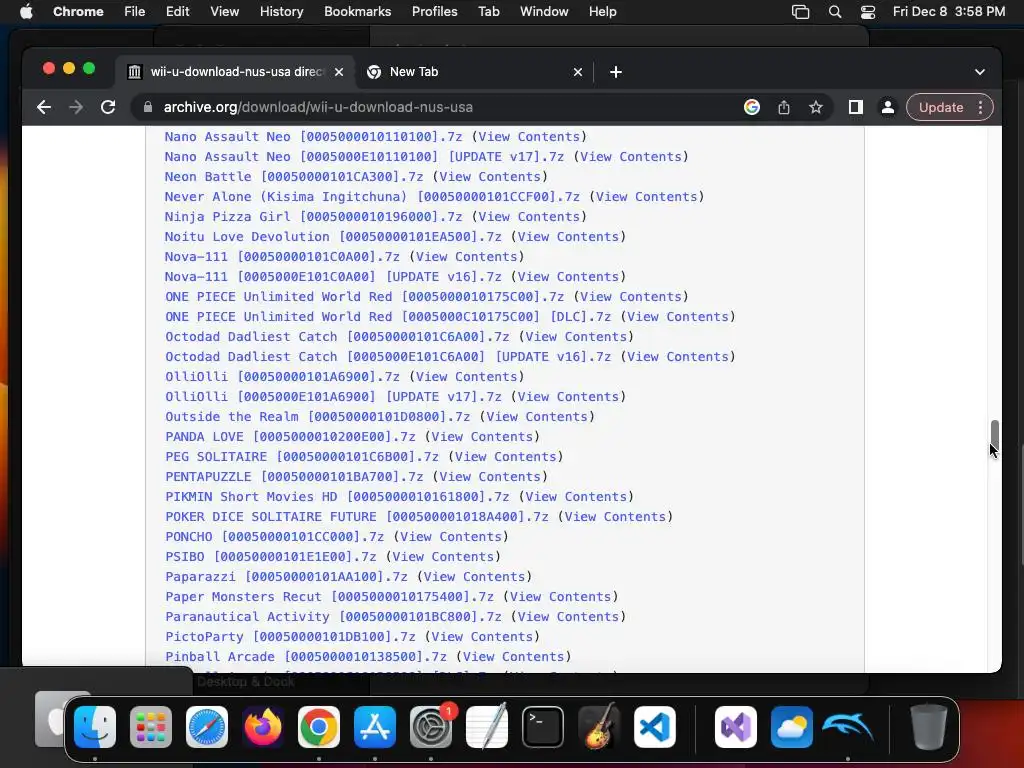Open Visual Studio Code from the Dock
The image size is (1024, 768).
[x=654, y=727]
